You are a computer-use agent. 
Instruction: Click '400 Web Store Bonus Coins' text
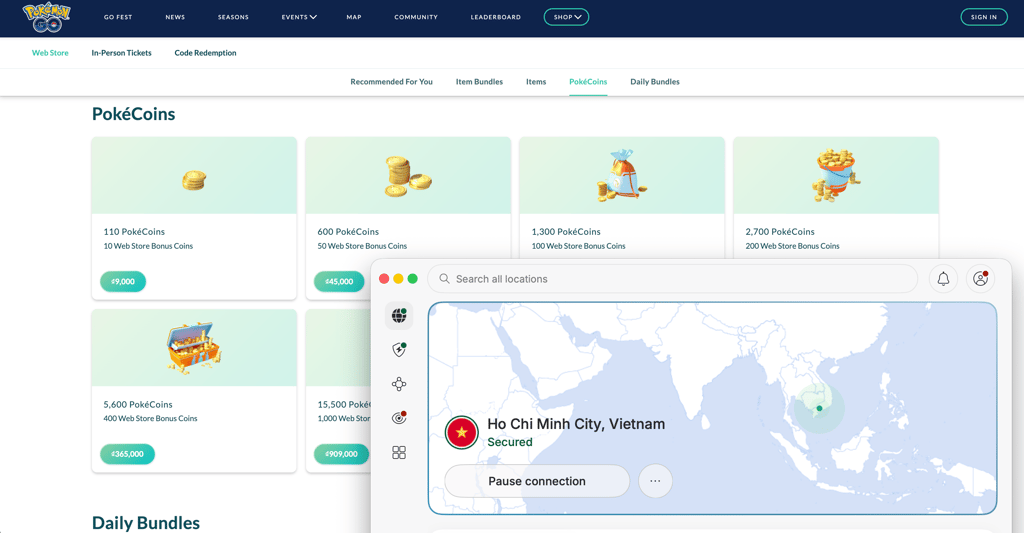pyautogui.click(x=150, y=419)
